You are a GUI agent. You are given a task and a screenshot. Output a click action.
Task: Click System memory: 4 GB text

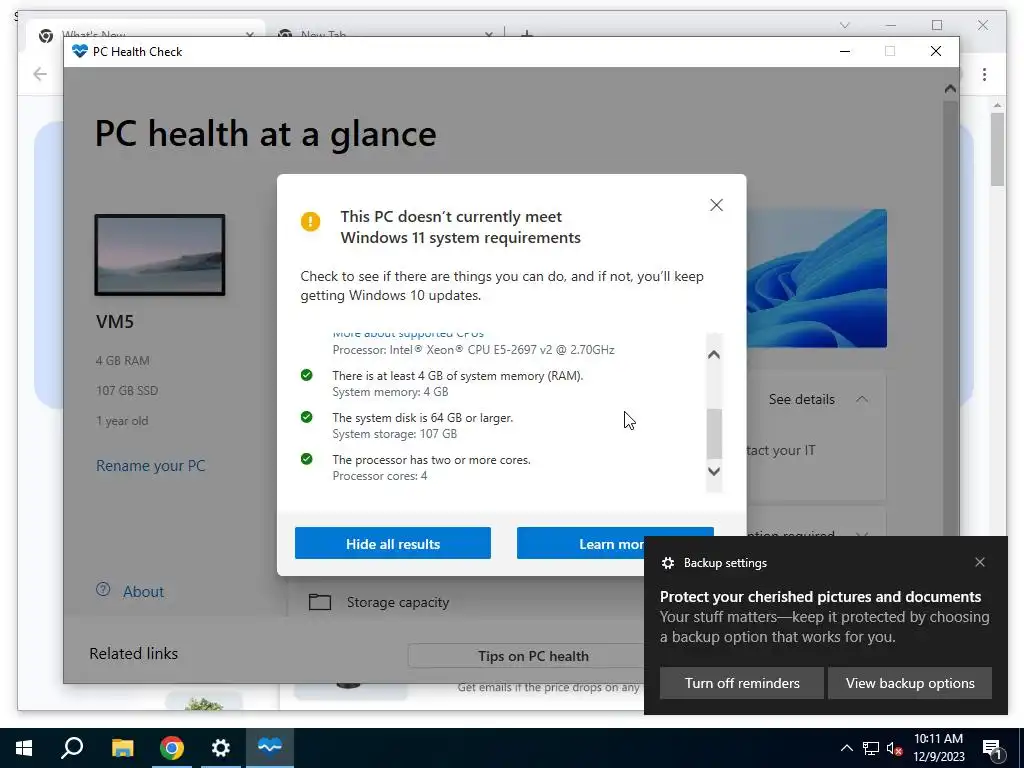pyautogui.click(x=390, y=392)
